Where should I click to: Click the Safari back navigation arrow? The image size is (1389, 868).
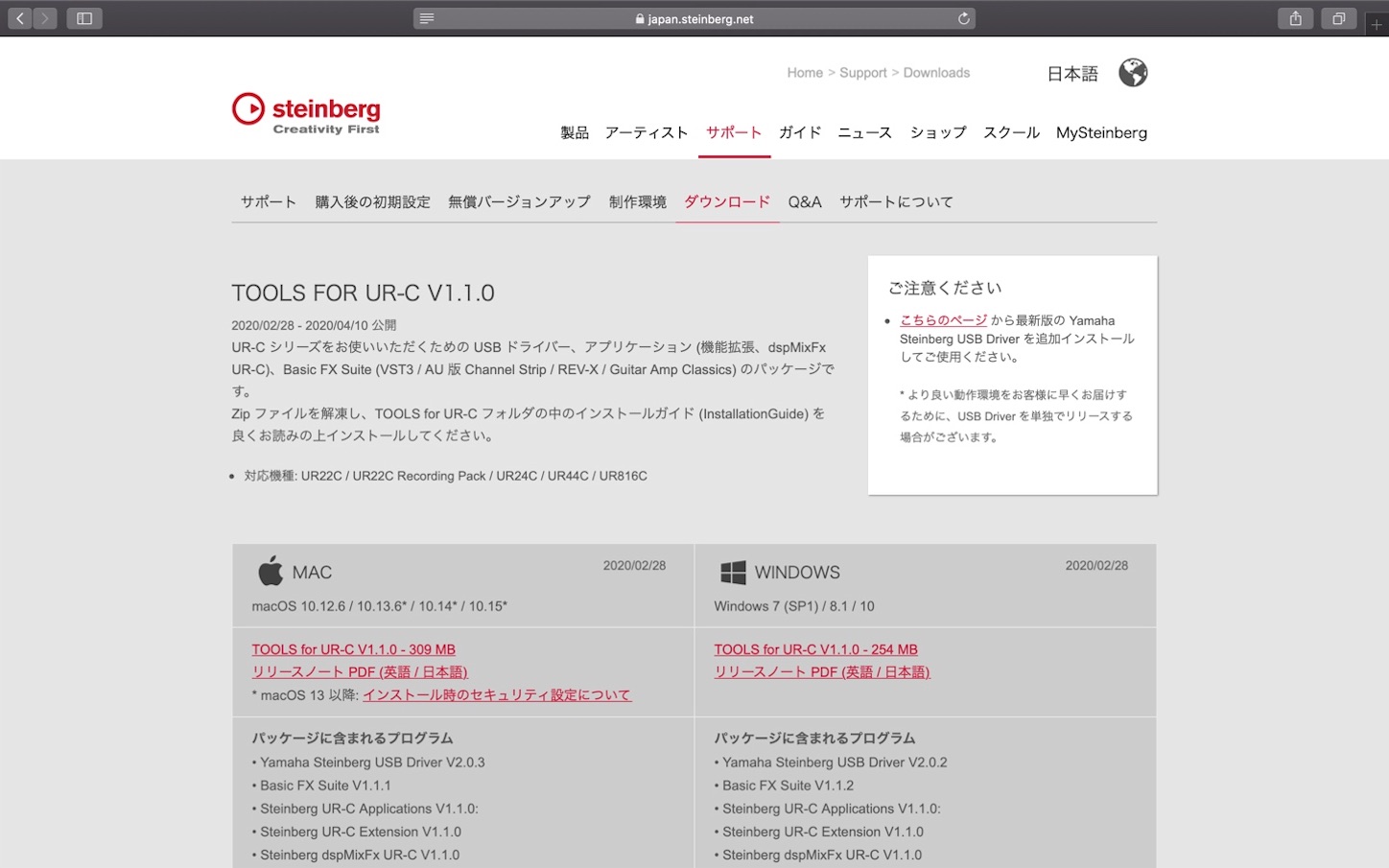click(19, 17)
